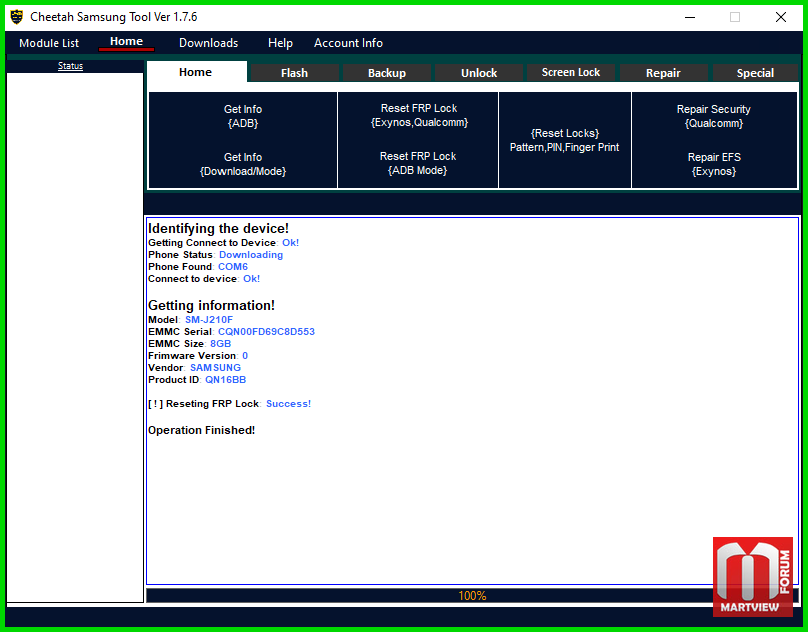Screen dimensions: 808x632
Task: Click the 100% progress bar
Action: click(x=472, y=595)
